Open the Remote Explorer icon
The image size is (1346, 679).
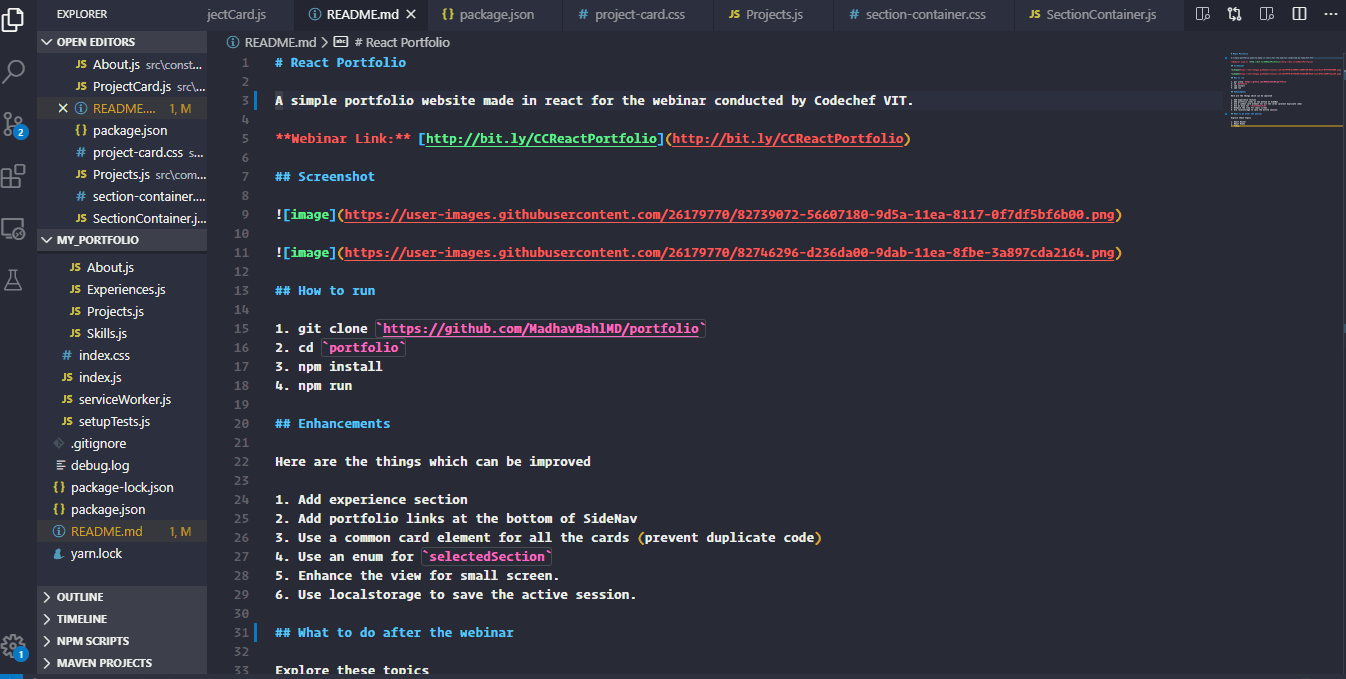click(14, 228)
